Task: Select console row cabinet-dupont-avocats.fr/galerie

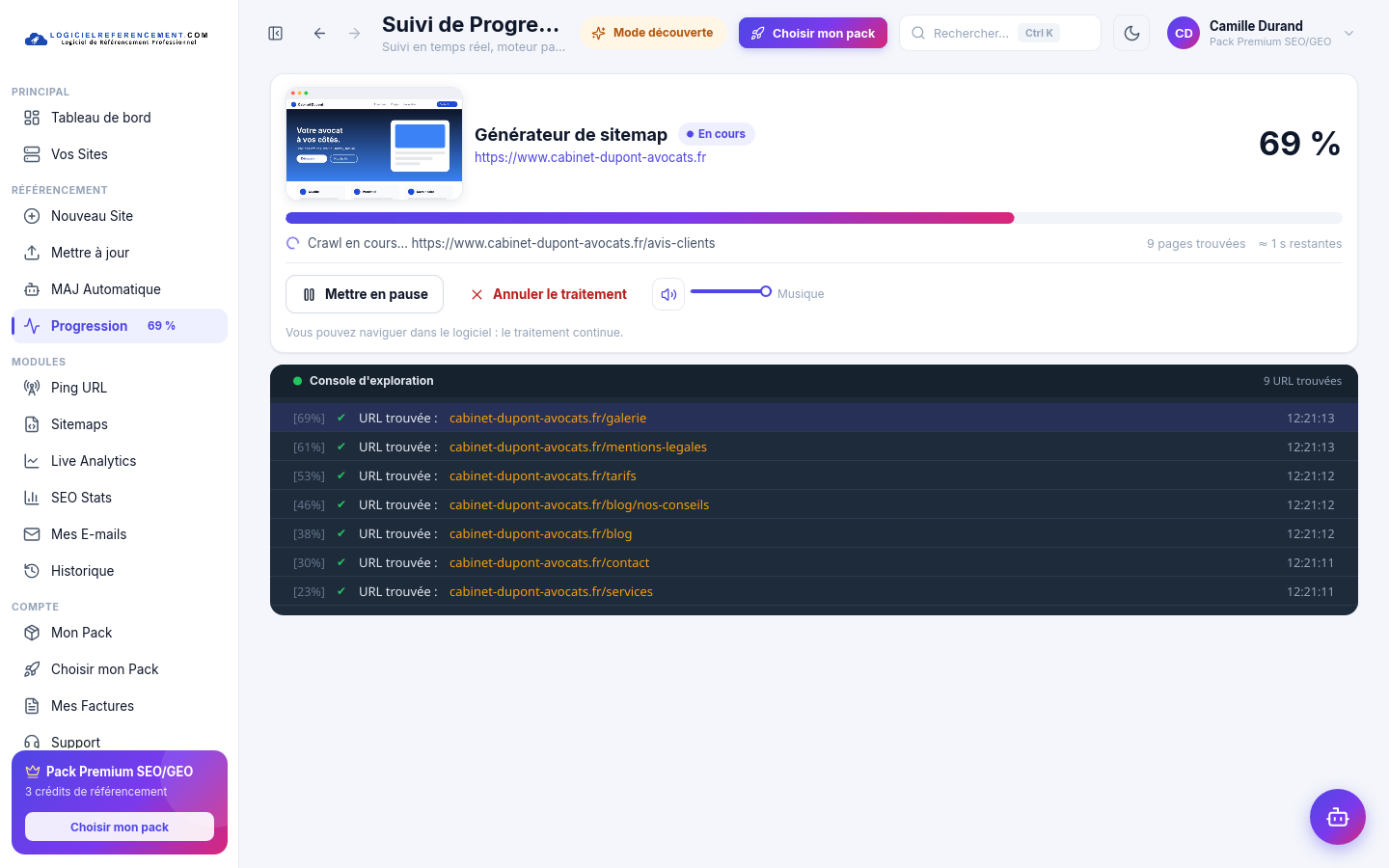Action: (x=814, y=418)
